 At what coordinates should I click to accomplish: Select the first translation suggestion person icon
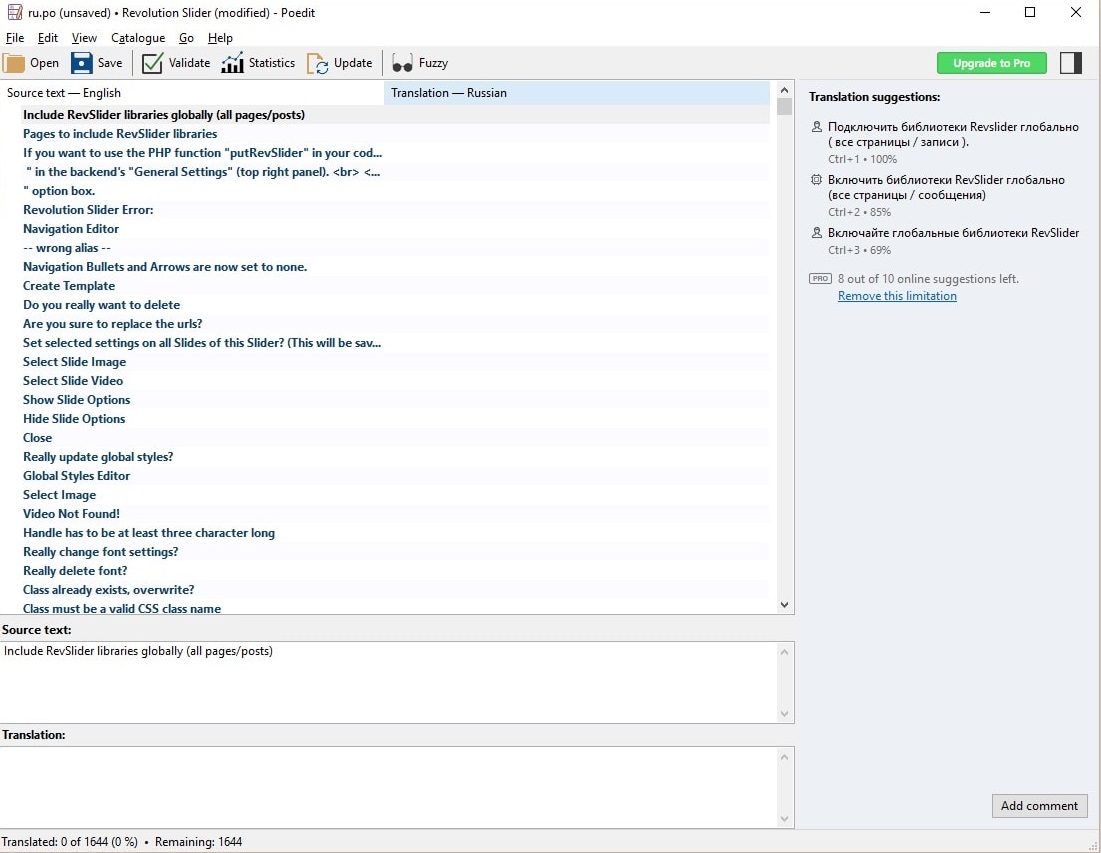click(x=817, y=127)
